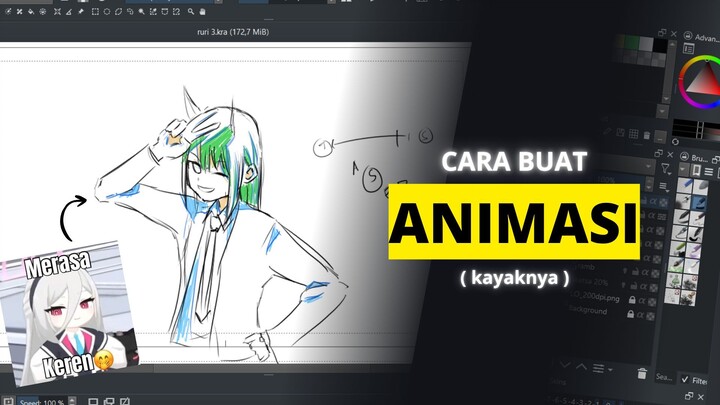This screenshot has height=405, width=720.
Task: Float the palette docker
Action: (662, 33)
